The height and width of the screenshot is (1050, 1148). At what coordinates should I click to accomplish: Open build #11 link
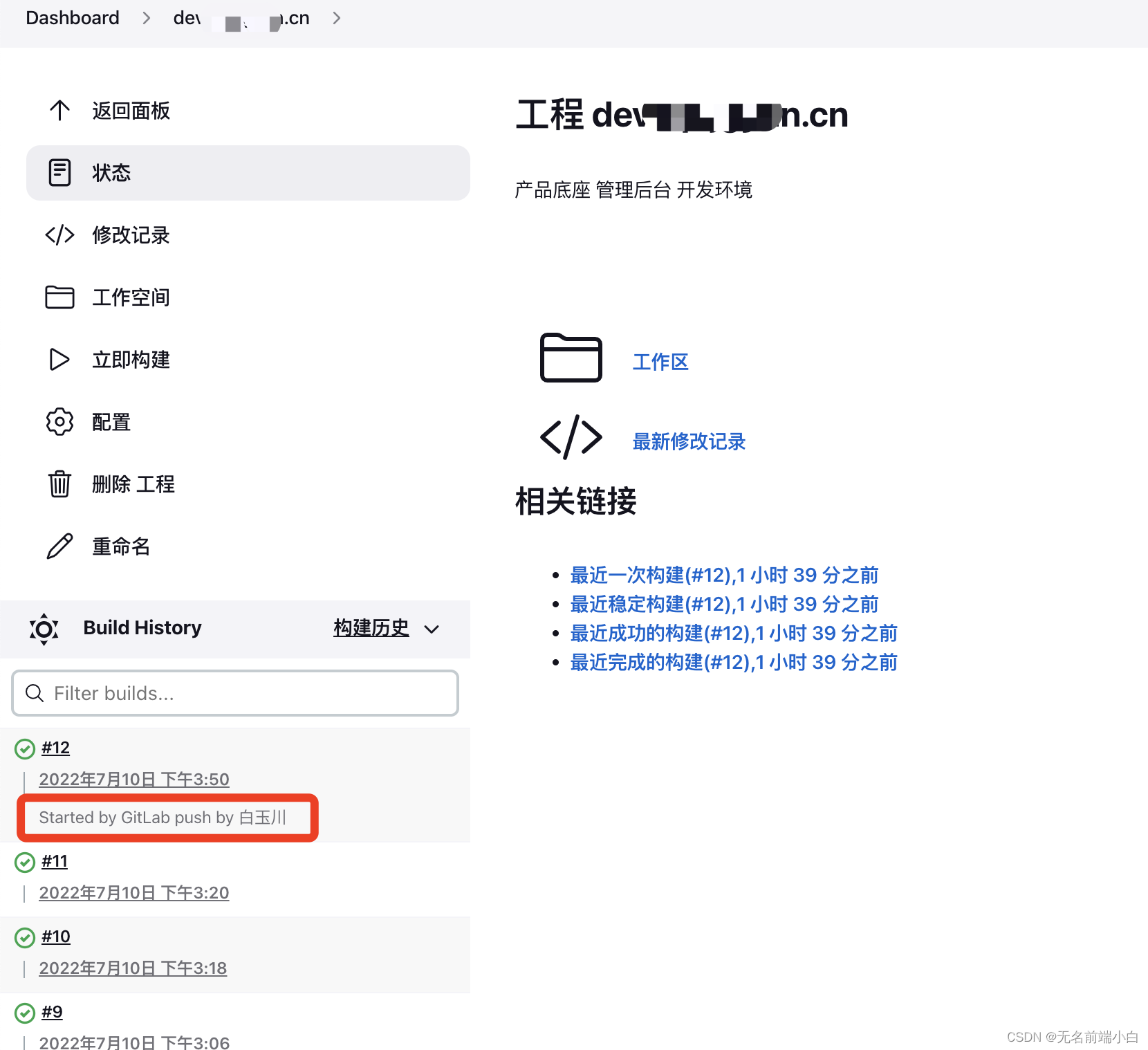point(55,861)
